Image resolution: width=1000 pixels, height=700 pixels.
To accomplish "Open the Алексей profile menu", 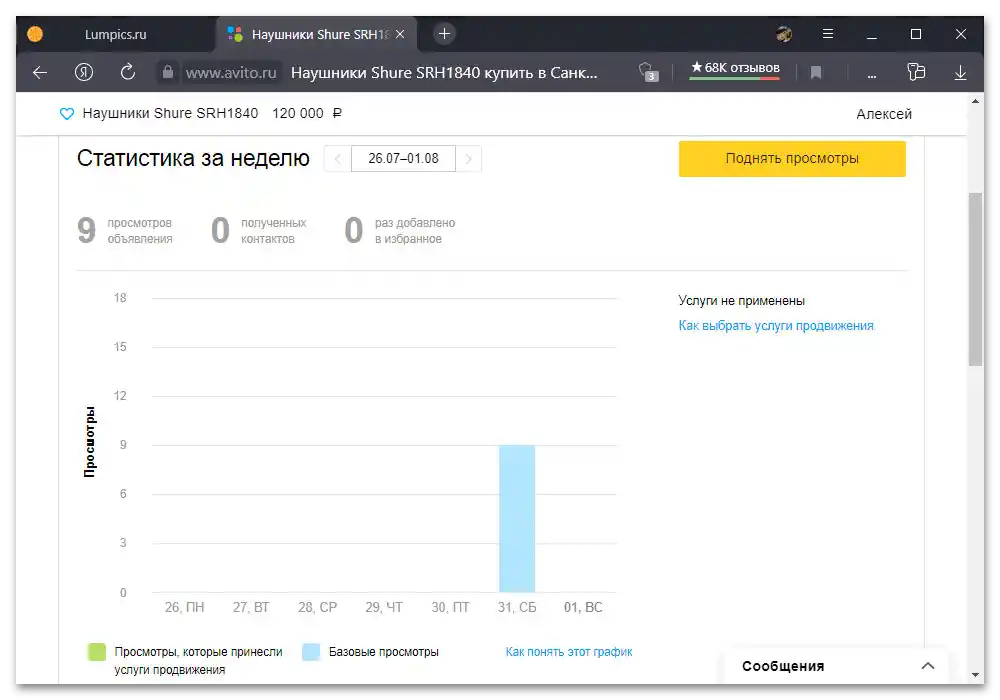I will tap(883, 114).
